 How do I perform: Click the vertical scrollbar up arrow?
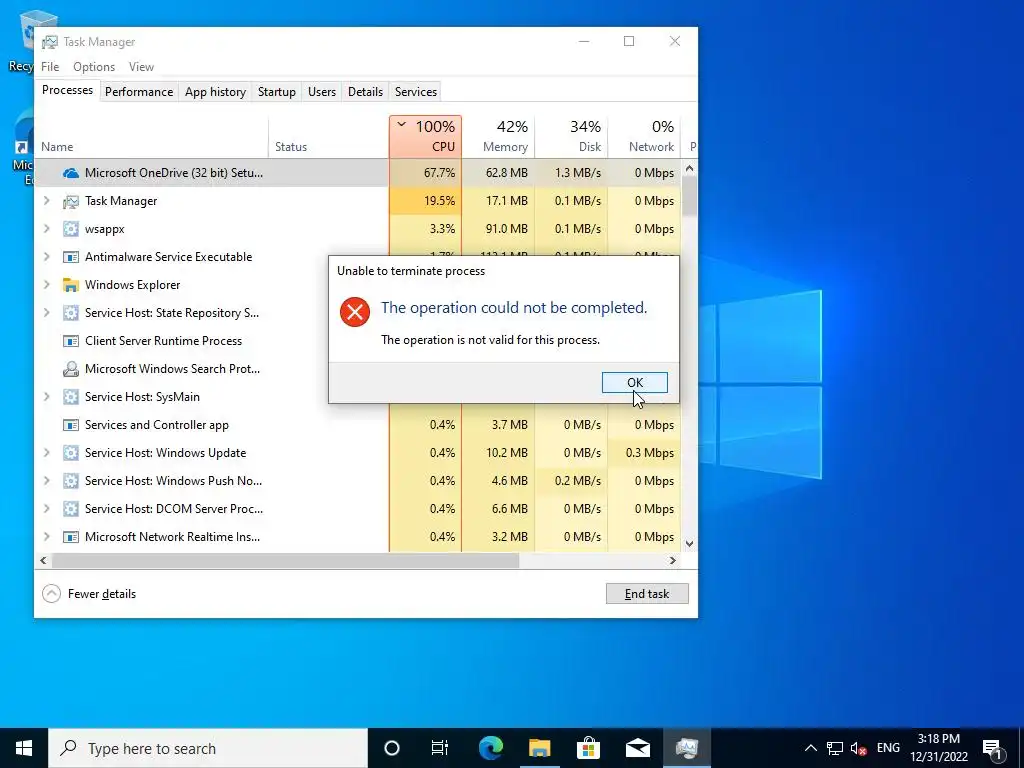689,168
